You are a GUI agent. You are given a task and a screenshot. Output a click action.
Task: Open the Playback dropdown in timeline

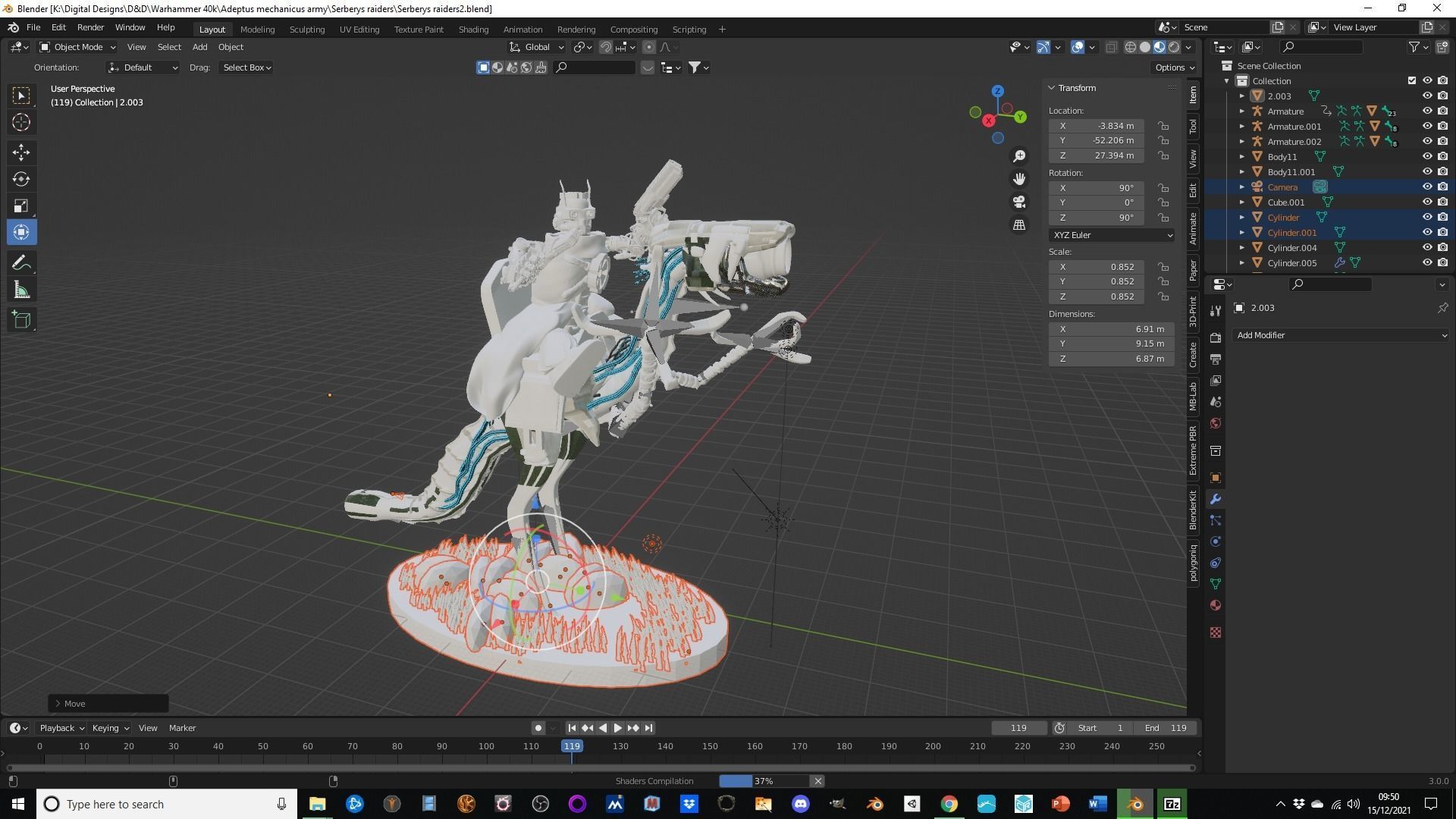pos(61,728)
